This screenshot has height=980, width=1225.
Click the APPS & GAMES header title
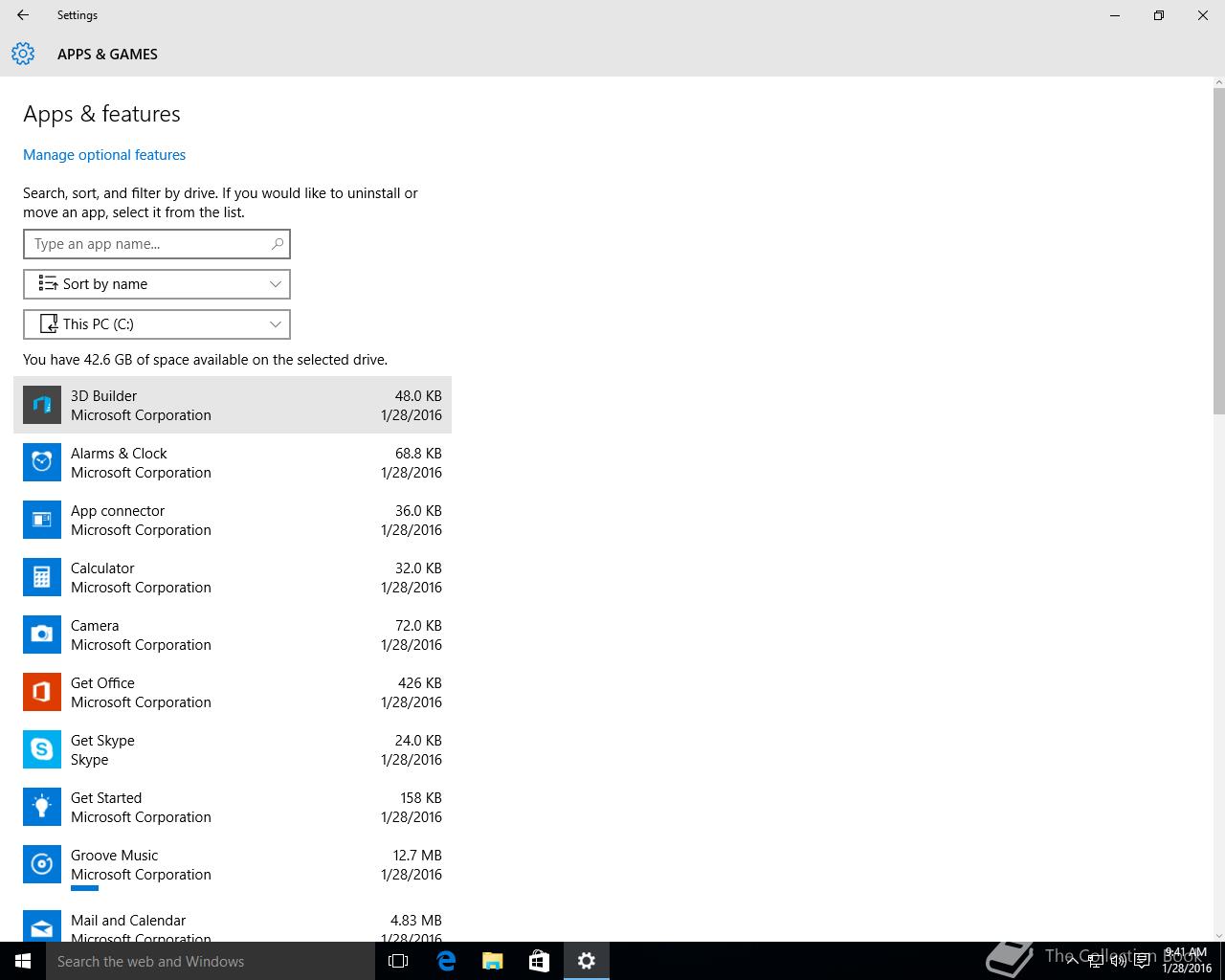[x=107, y=55]
